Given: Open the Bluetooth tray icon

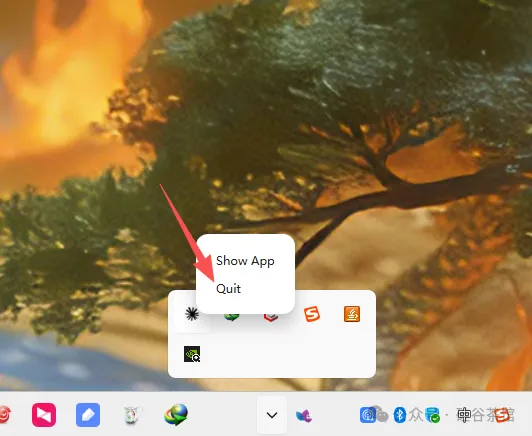Looking at the screenshot, I should 400,415.
